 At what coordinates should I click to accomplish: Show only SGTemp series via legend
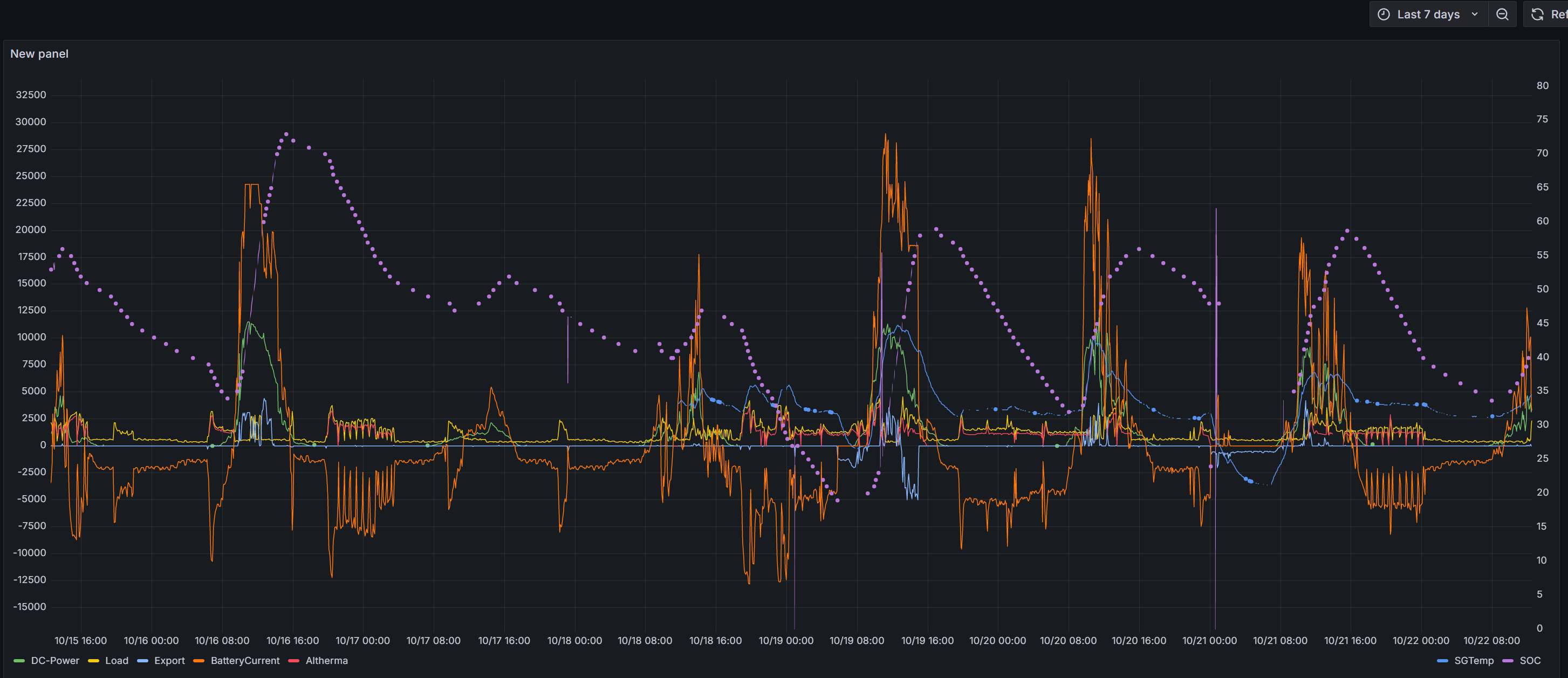click(1474, 660)
